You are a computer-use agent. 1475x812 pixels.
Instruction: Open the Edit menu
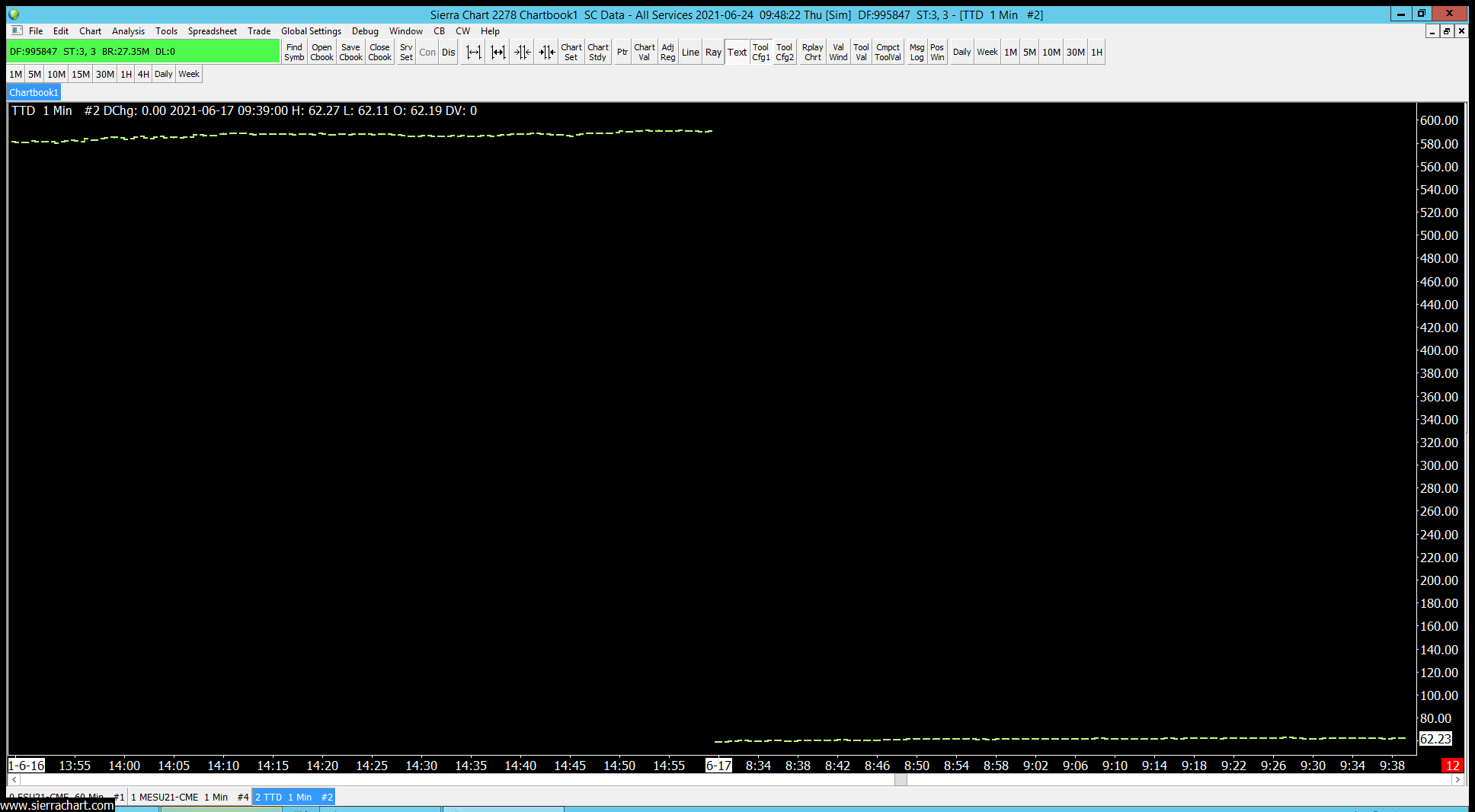tap(61, 31)
